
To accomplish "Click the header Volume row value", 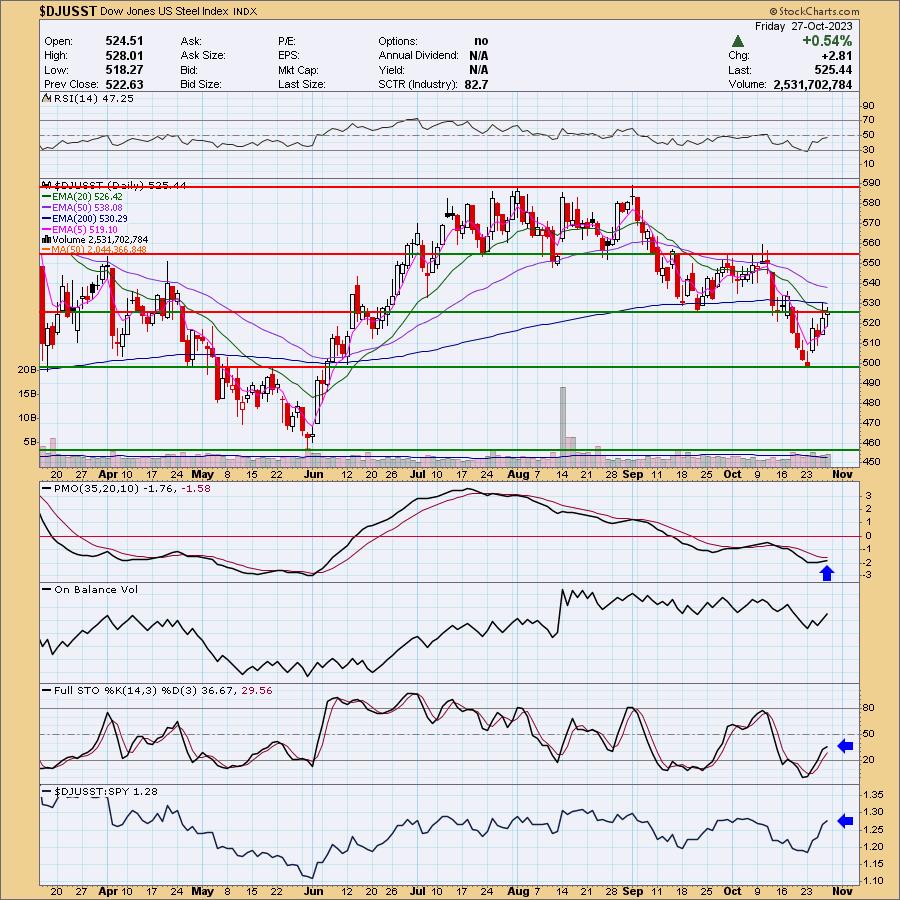I will point(812,84).
